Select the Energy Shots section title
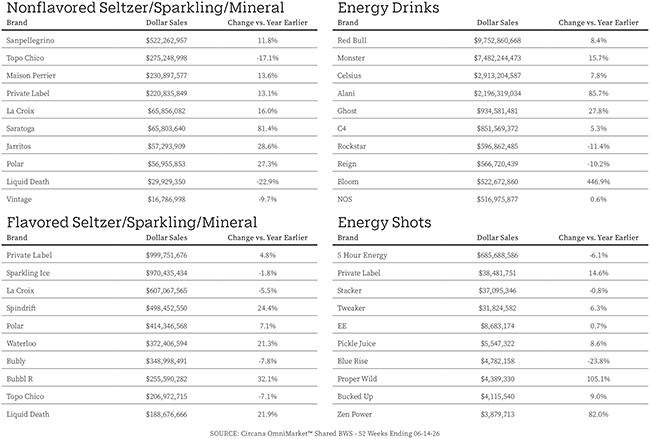This screenshot has width=650, height=439. (384, 223)
